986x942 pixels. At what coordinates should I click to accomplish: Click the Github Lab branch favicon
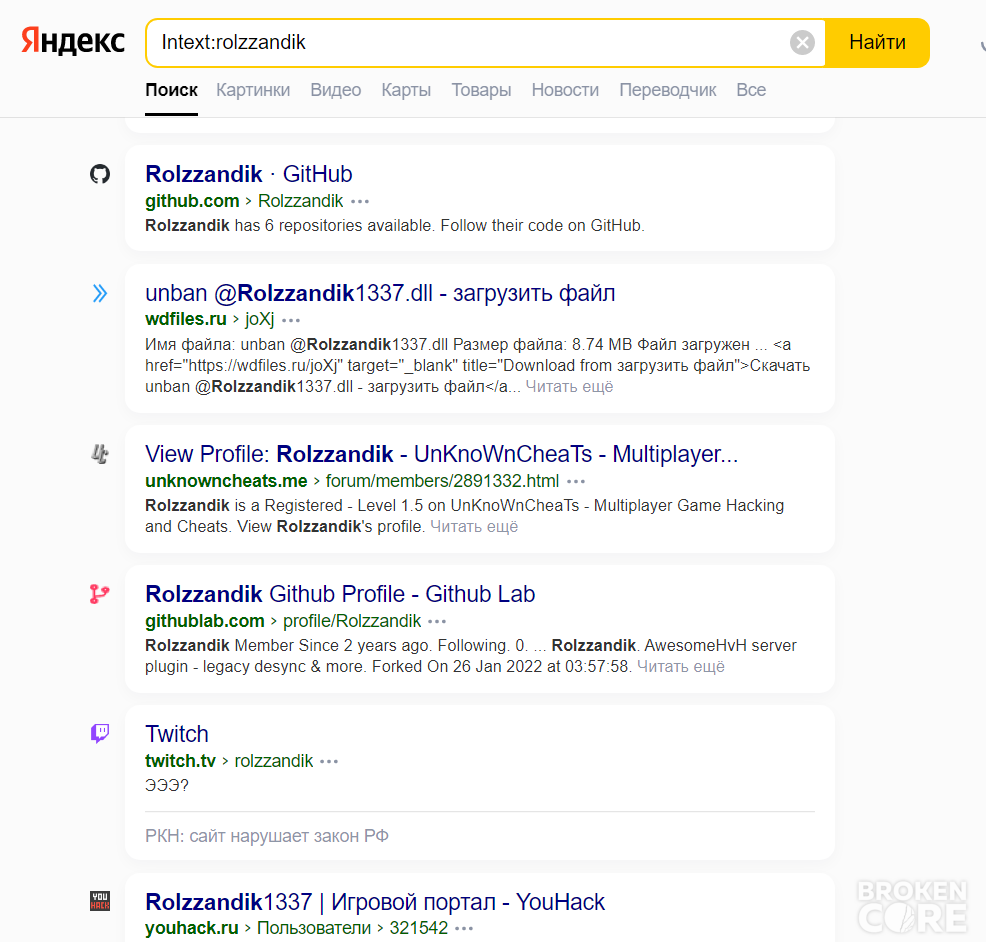click(x=100, y=594)
